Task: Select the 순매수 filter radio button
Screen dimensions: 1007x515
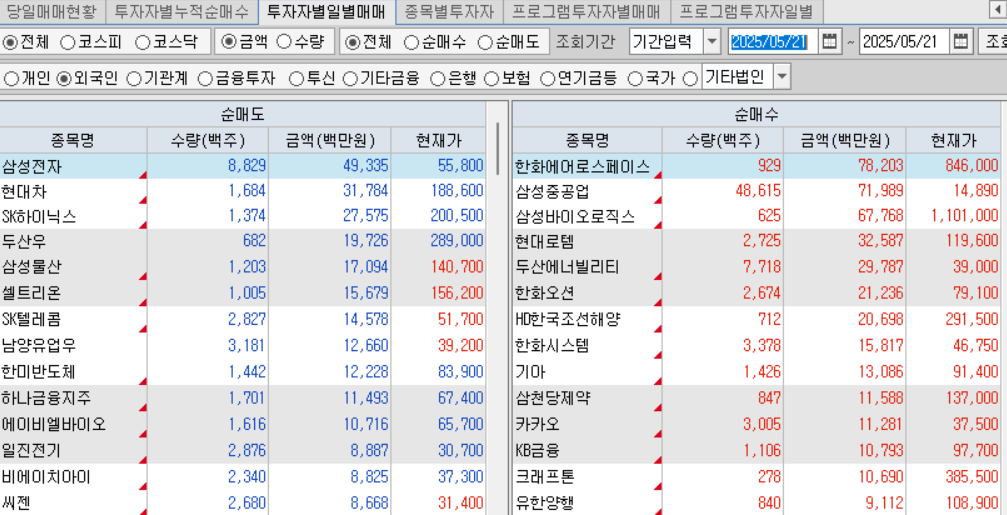Action: 411,42
